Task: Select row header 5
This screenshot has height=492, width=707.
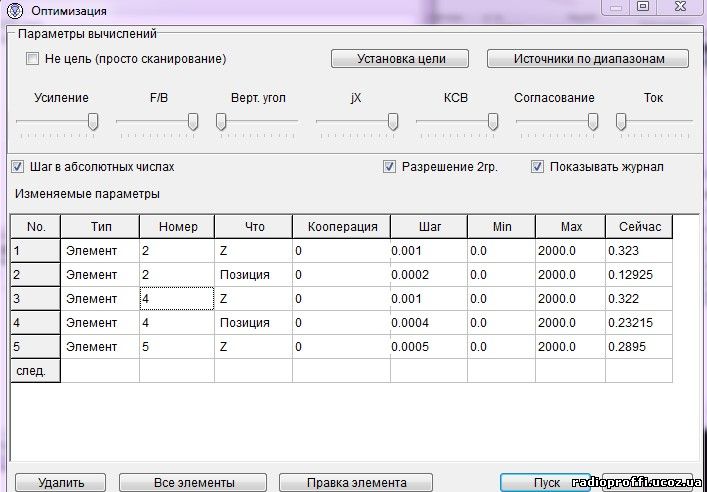Action: pyautogui.click(x=36, y=346)
